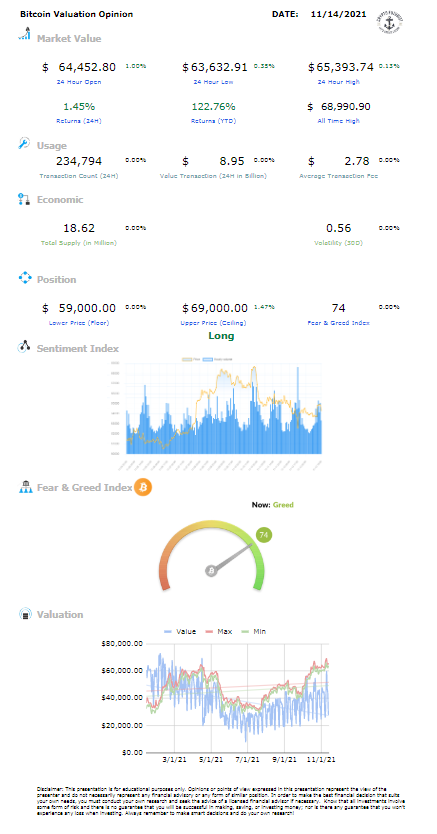
Task: Click the Sentiment Index section icon
Action: click(24, 347)
